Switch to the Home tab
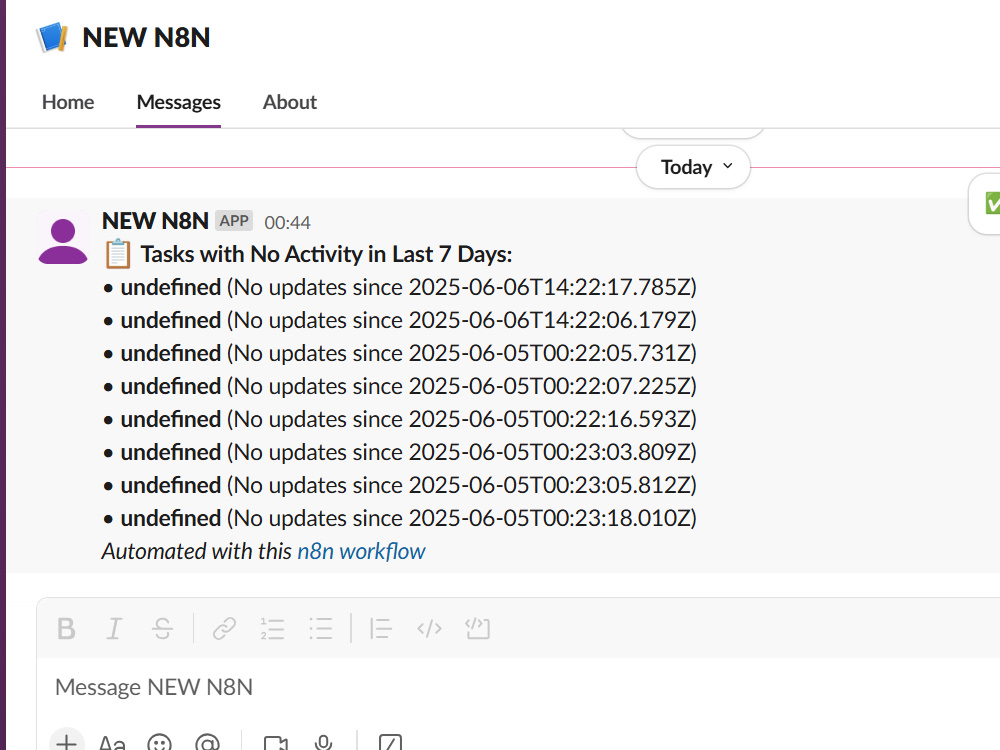This screenshot has width=1000, height=750. [68, 102]
